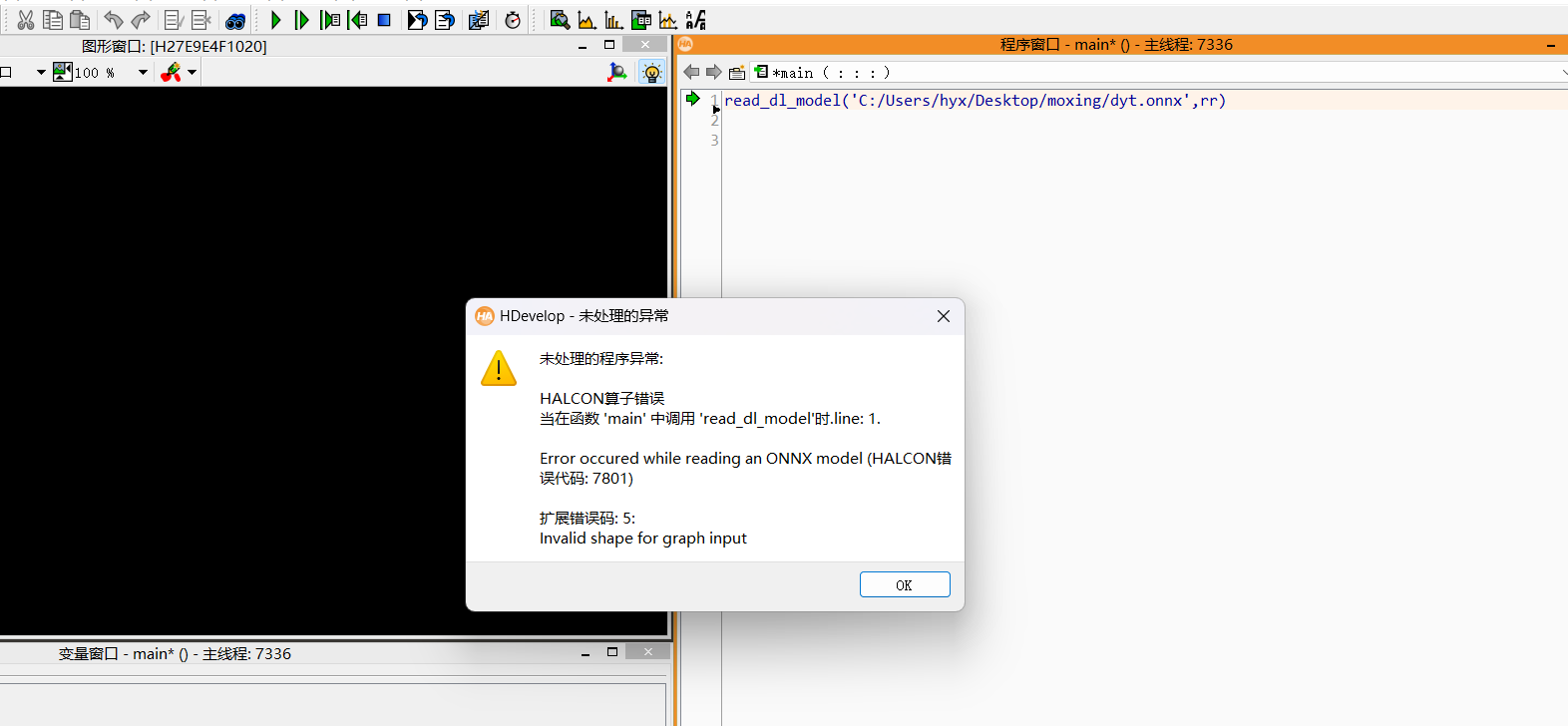This screenshot has width=1568, height=726.
Task: Go back with the left arrow in program window
Action: point(691,72)
